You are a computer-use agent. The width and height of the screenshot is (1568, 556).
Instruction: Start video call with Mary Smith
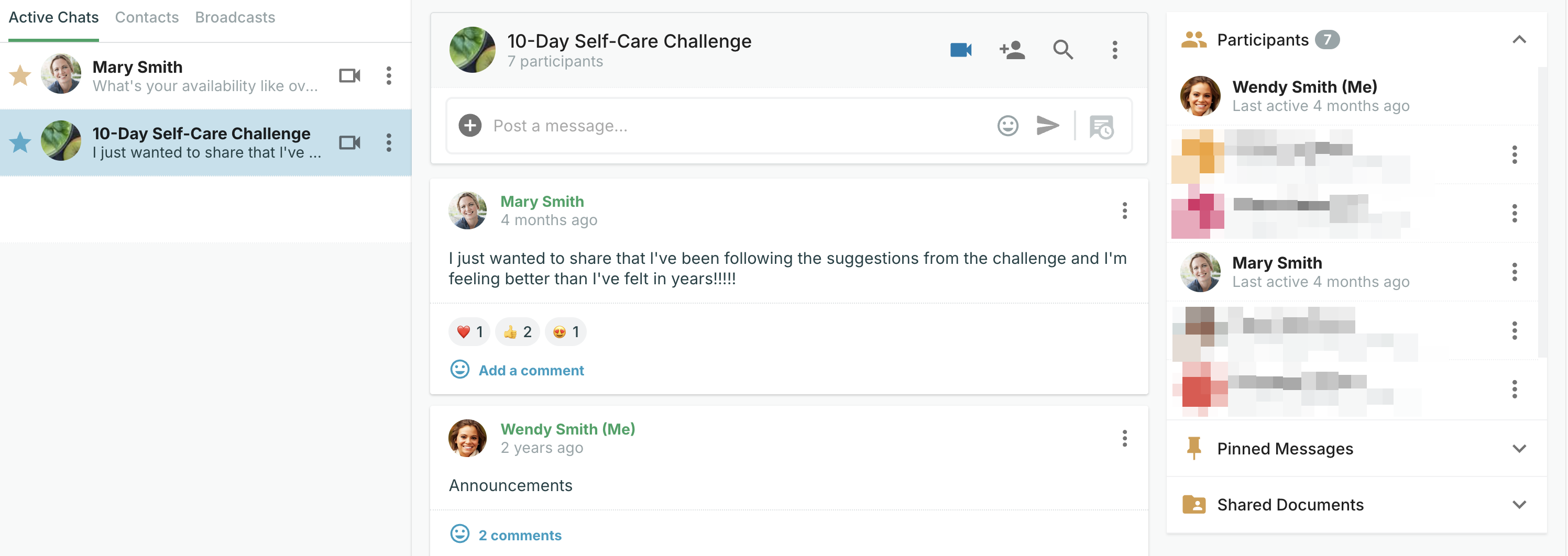(x=349, y=76)
